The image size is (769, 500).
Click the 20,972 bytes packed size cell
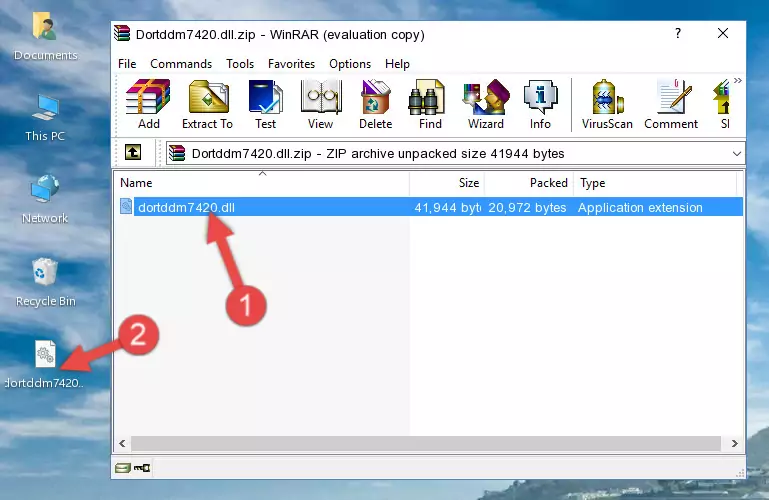(x=527, y=207)
